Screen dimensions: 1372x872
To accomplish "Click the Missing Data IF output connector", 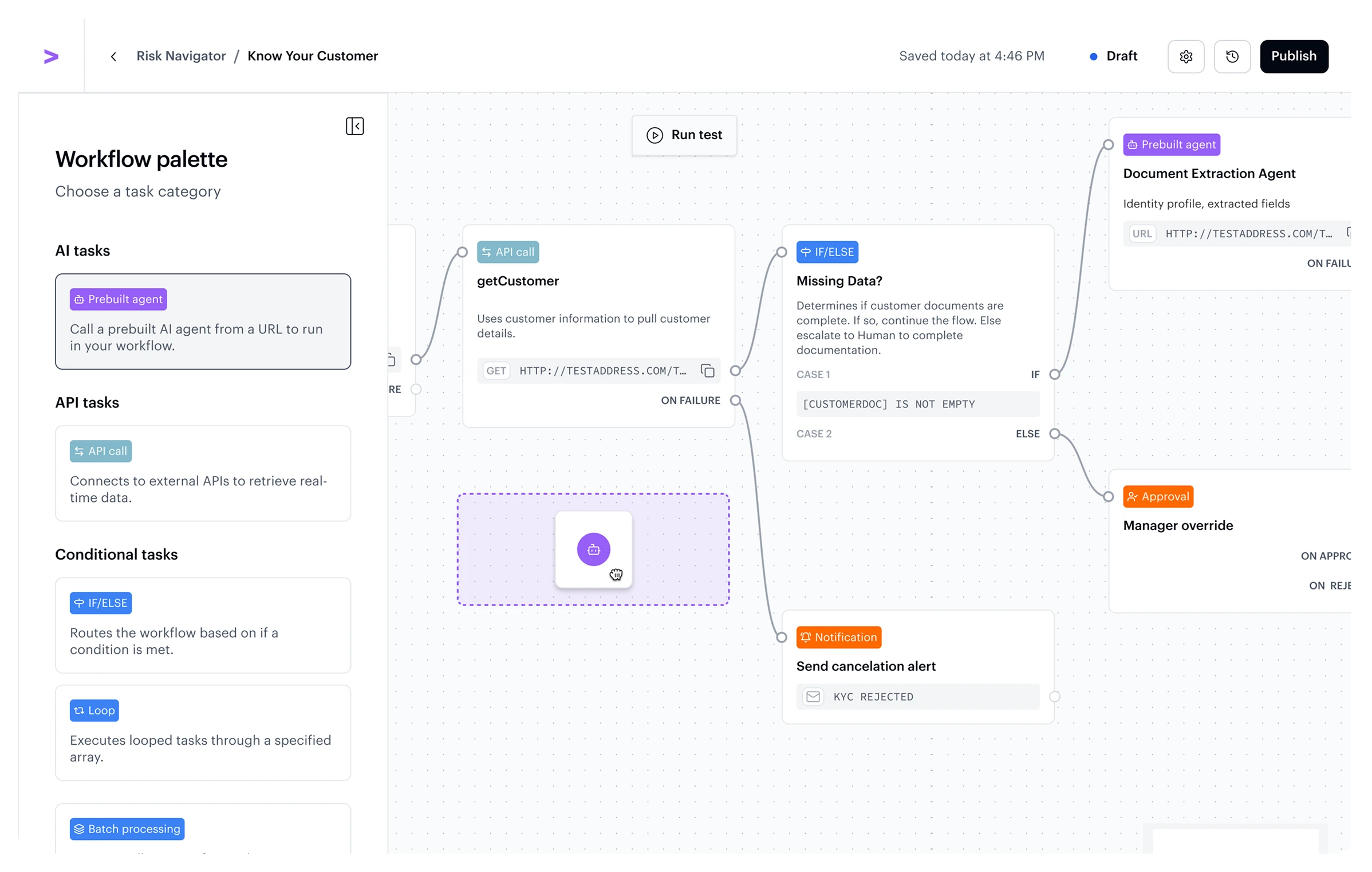I will pyautogui.click(x=1054, y=374).
